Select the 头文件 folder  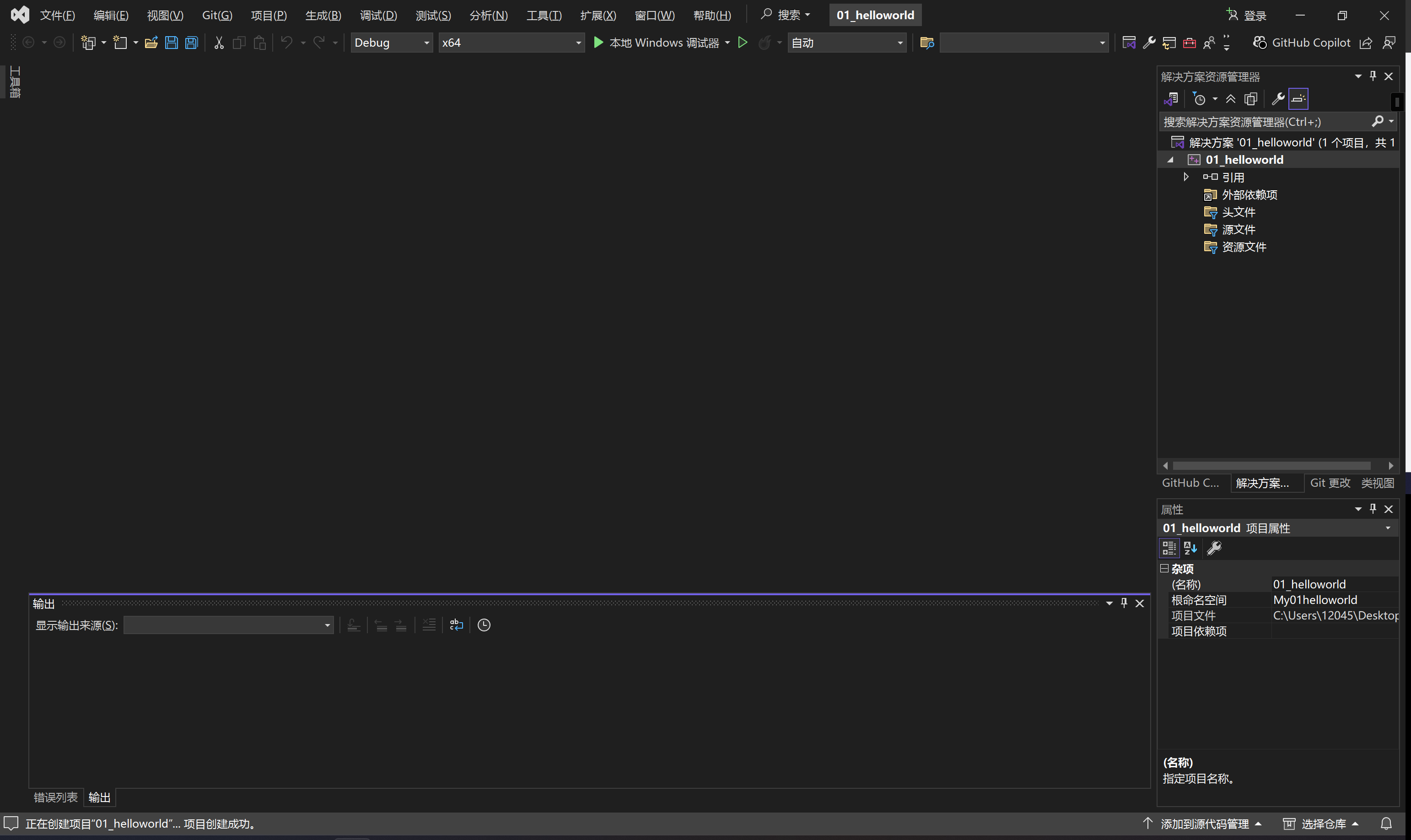coord(1239,212)
